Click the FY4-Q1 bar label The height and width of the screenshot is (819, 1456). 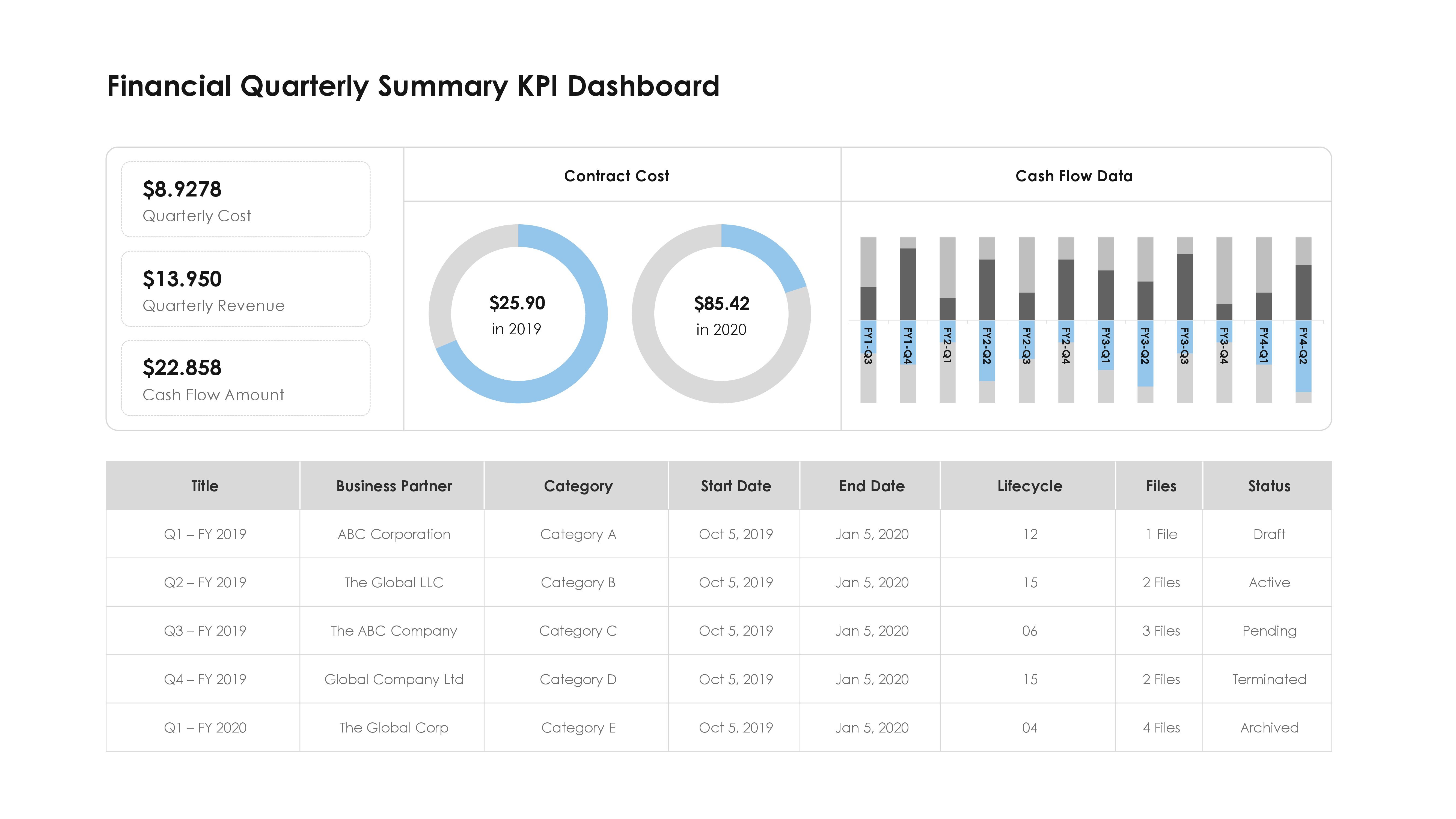[1264, 345]
